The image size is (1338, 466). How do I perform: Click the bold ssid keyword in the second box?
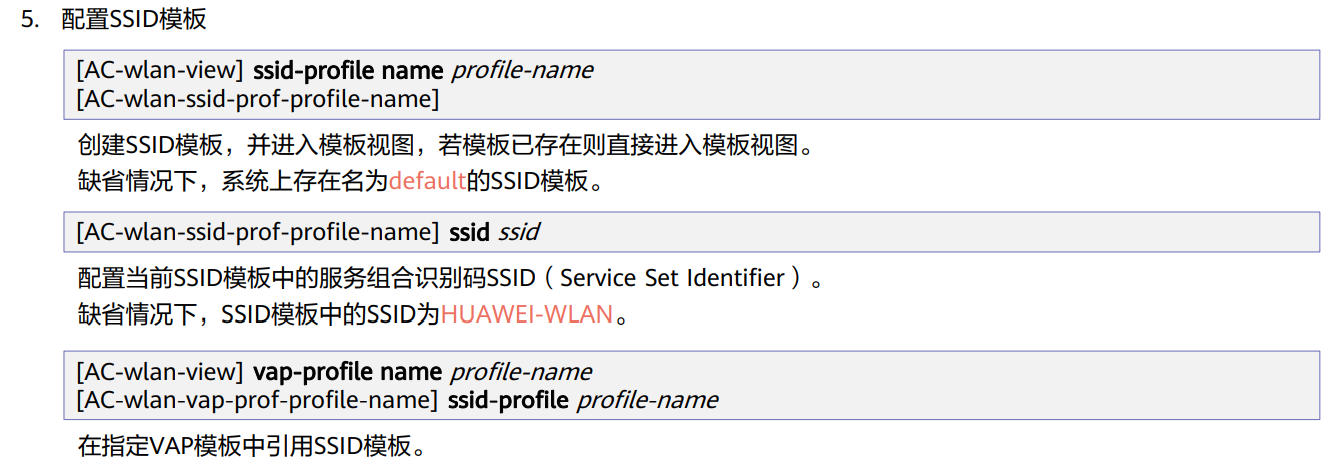tap(469, 232)
